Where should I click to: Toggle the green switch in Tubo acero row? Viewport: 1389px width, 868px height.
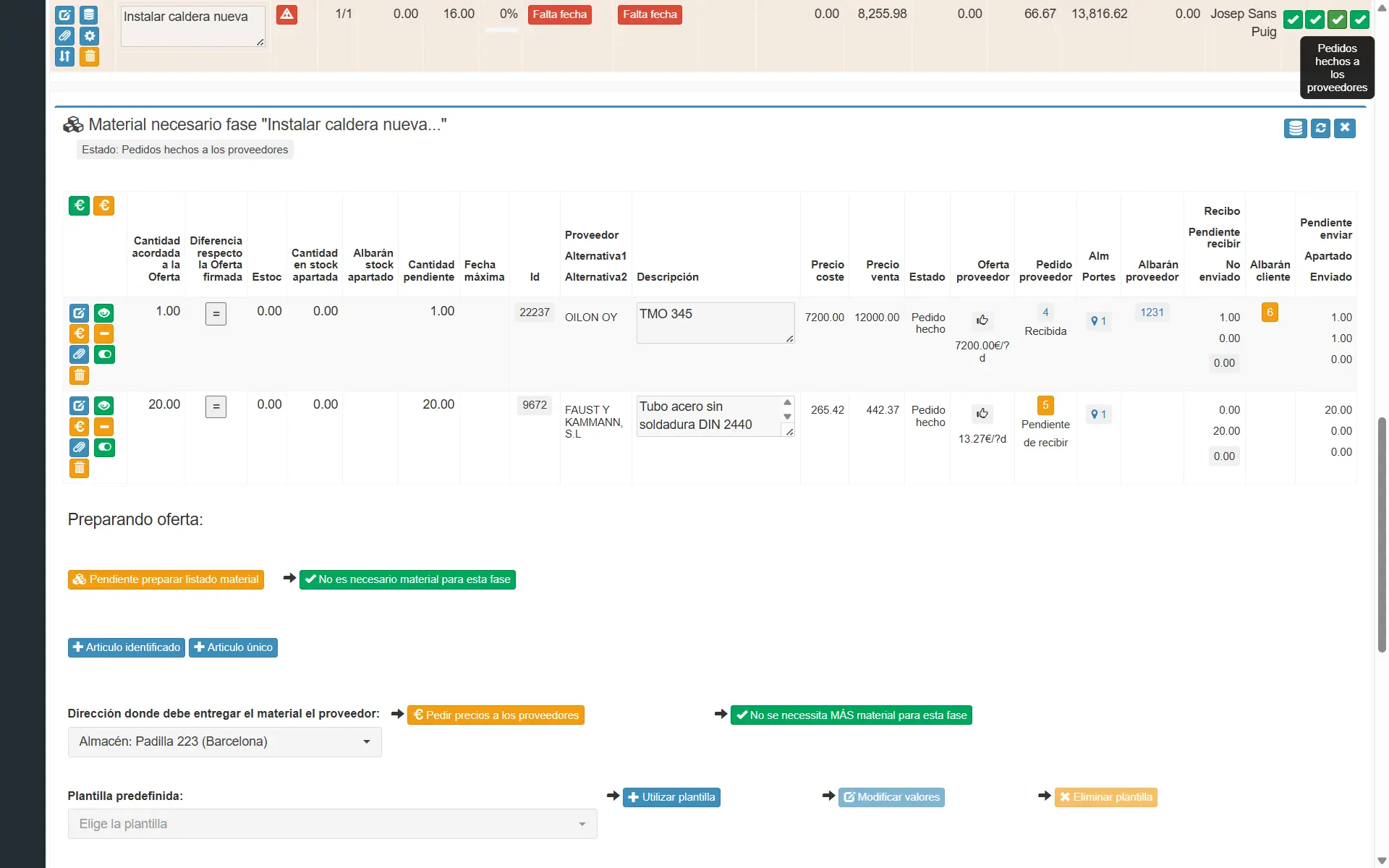coord(104,447)
